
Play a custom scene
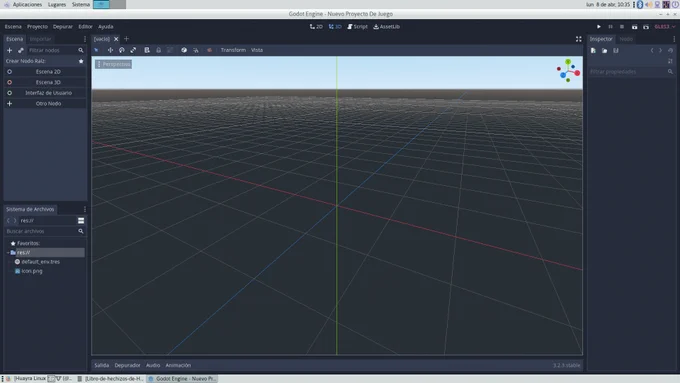pyautogui.click(x=646, y=26)
